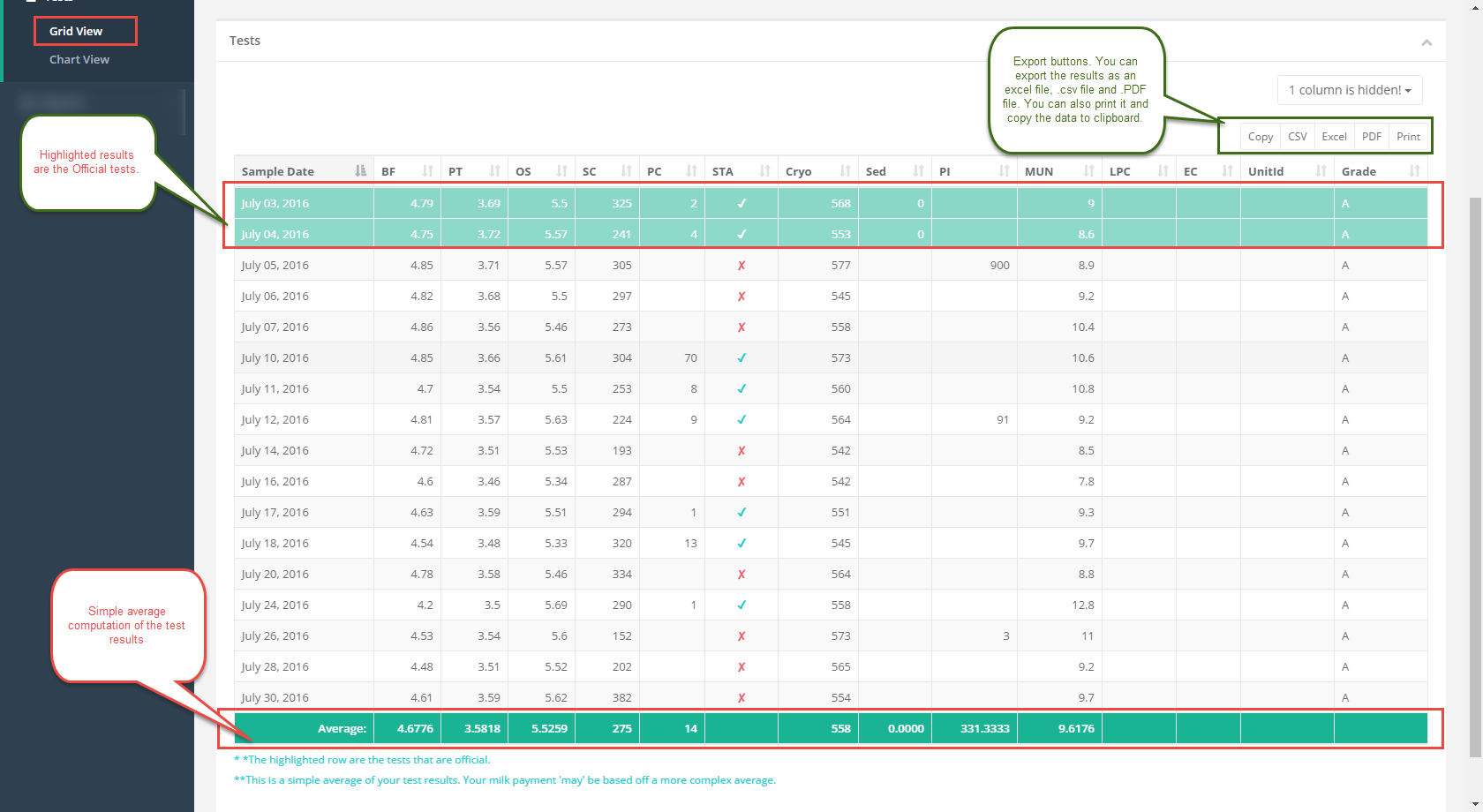1483x812 pixels.
Task: Click the Average MUN value 9.6176
Action: (x=1076, y=728)
